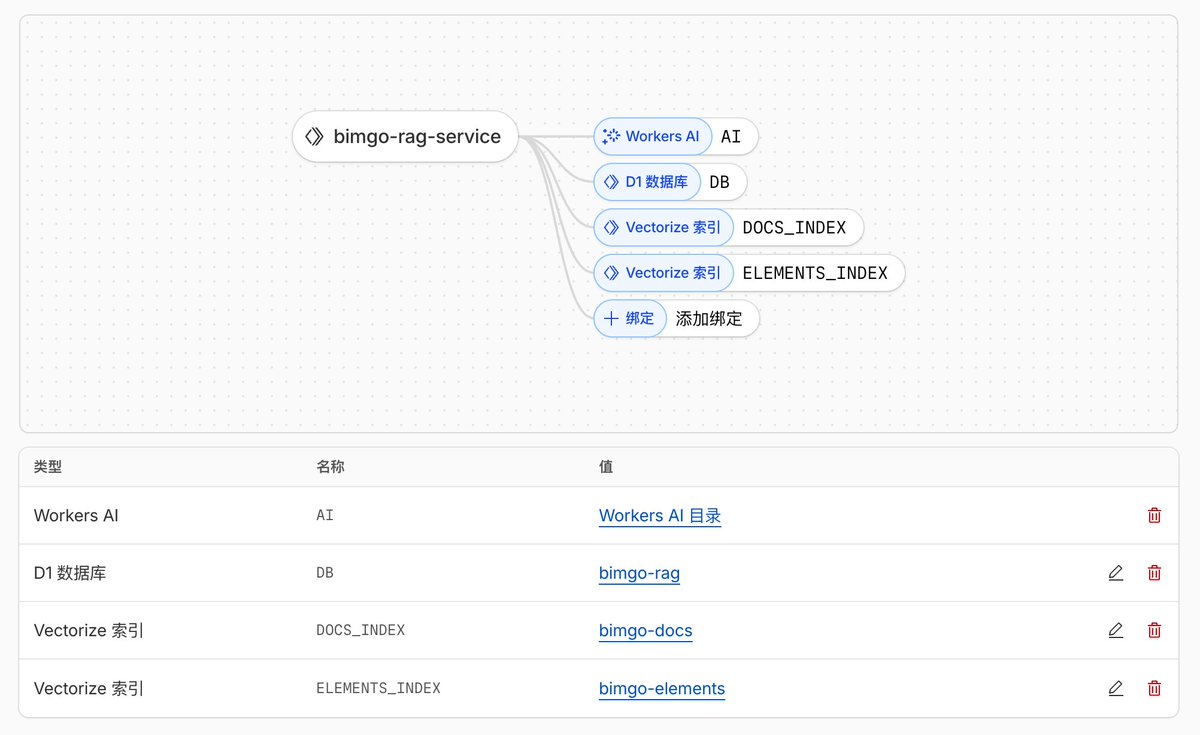Delete the DB D1 database binding
The width and height of the screenshot is (1200, 735).
pyautogui.click(x=1154, y=573)
